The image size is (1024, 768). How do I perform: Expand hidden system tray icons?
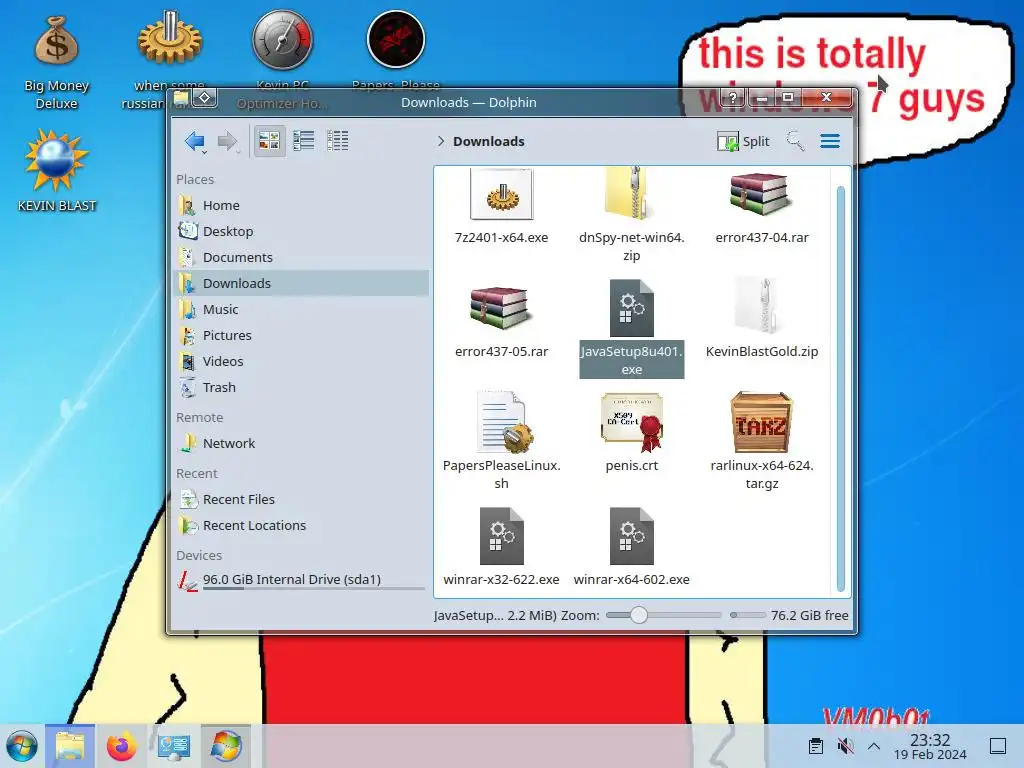click(x=874, y=746)
